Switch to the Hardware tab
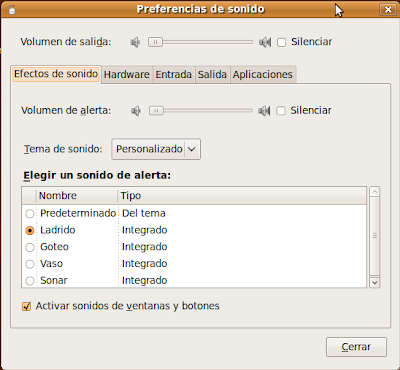This screenshot has width=400, height=370. pyautogui.click(x=127, y=74)
